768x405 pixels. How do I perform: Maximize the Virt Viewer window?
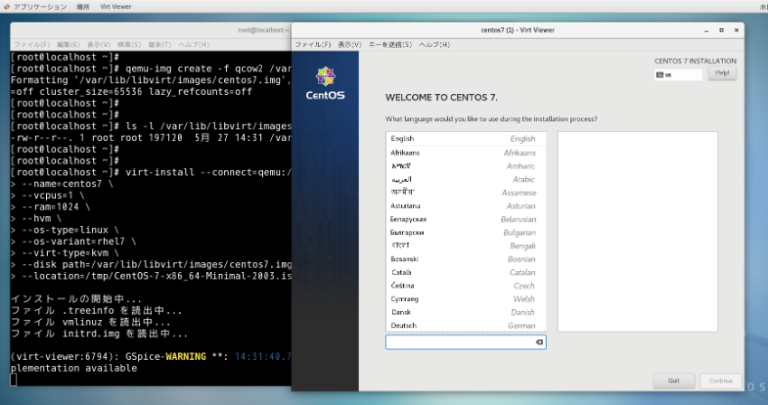click(x=721, y=31)
